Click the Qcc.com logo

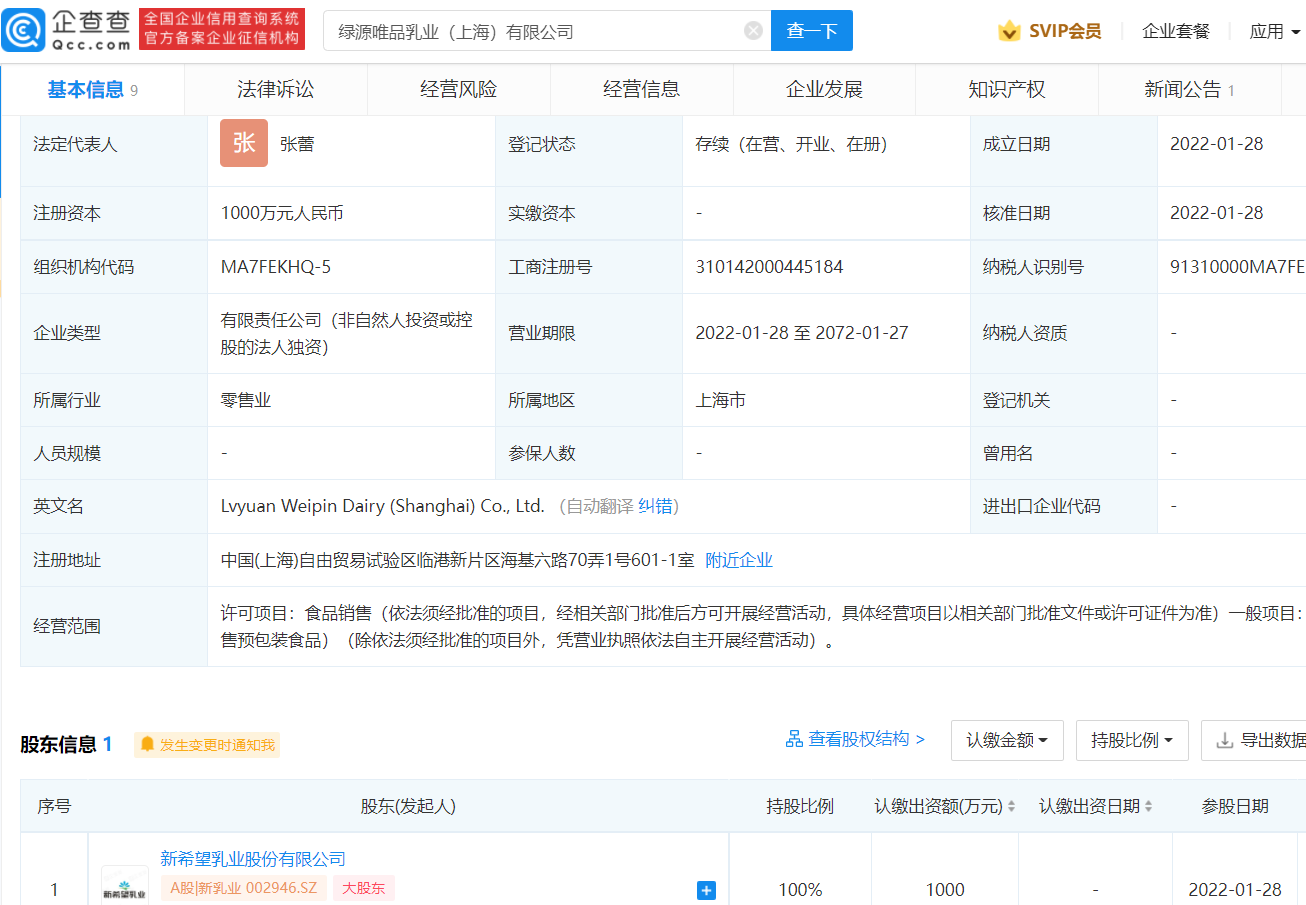tap(67, 30)
